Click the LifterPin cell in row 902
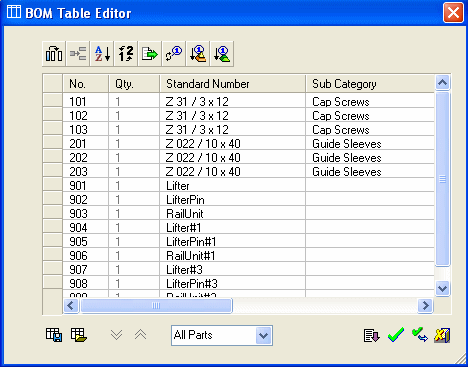Image resolution: width=468 pixels, height=367 pixels. pos(233,200)
